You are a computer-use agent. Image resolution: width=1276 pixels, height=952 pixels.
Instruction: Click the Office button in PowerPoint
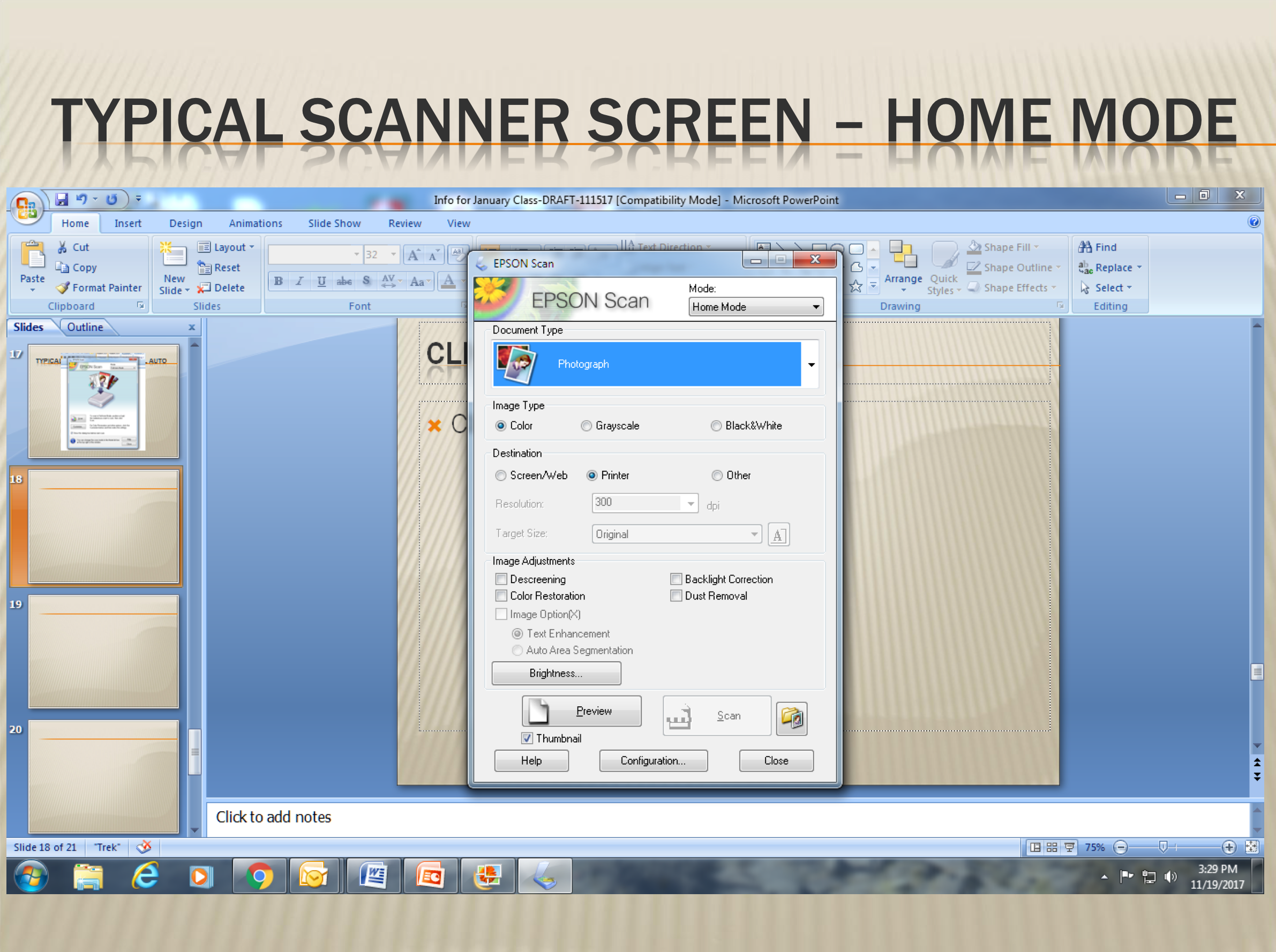coord(27,208)
